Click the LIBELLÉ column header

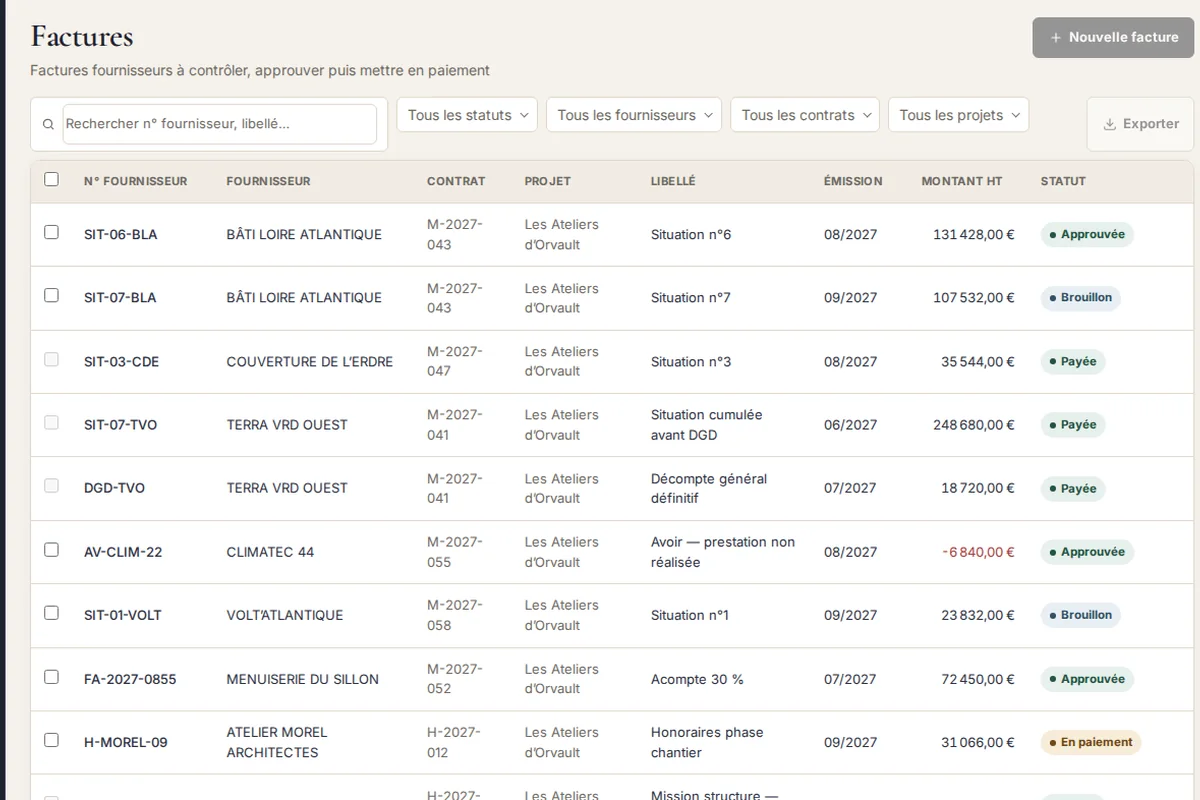(673, 181)
